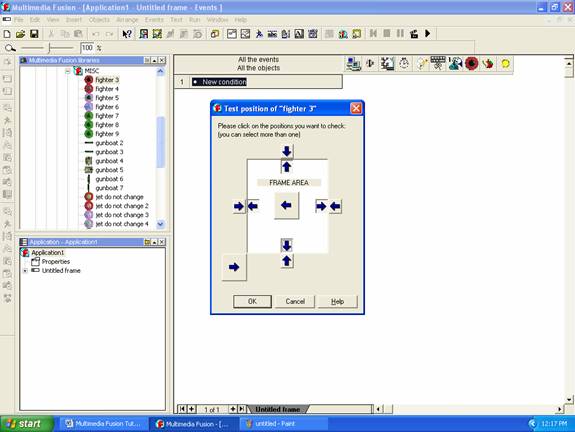Click the context Help arrow-question icon
The image size is (575, 432).
[127, 34]
